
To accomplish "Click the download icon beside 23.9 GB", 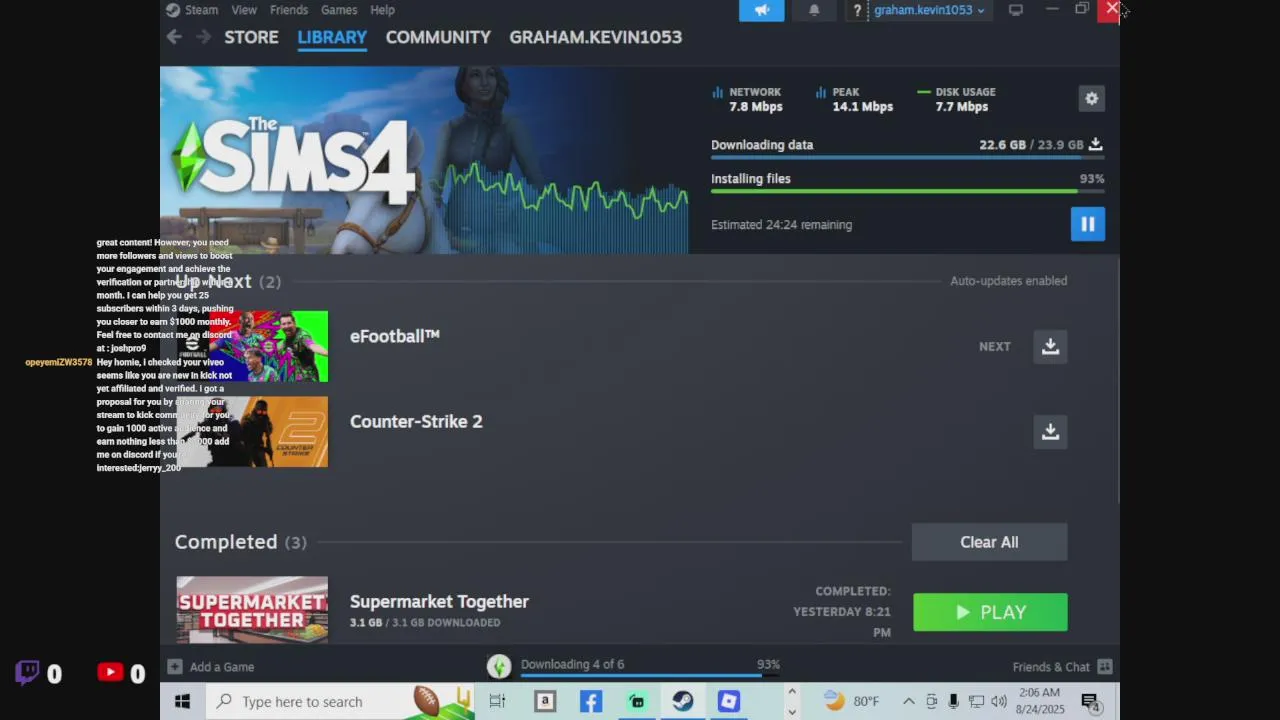I will tap(1096, 145).
